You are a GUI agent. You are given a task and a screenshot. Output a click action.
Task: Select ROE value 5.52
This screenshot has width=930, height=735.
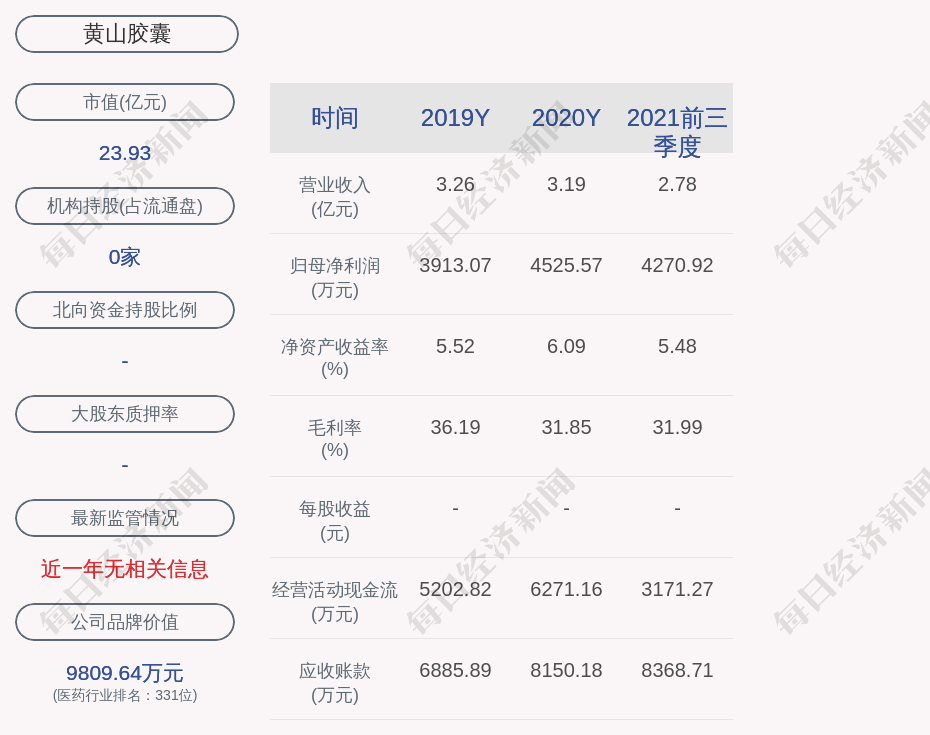[456, 346]
